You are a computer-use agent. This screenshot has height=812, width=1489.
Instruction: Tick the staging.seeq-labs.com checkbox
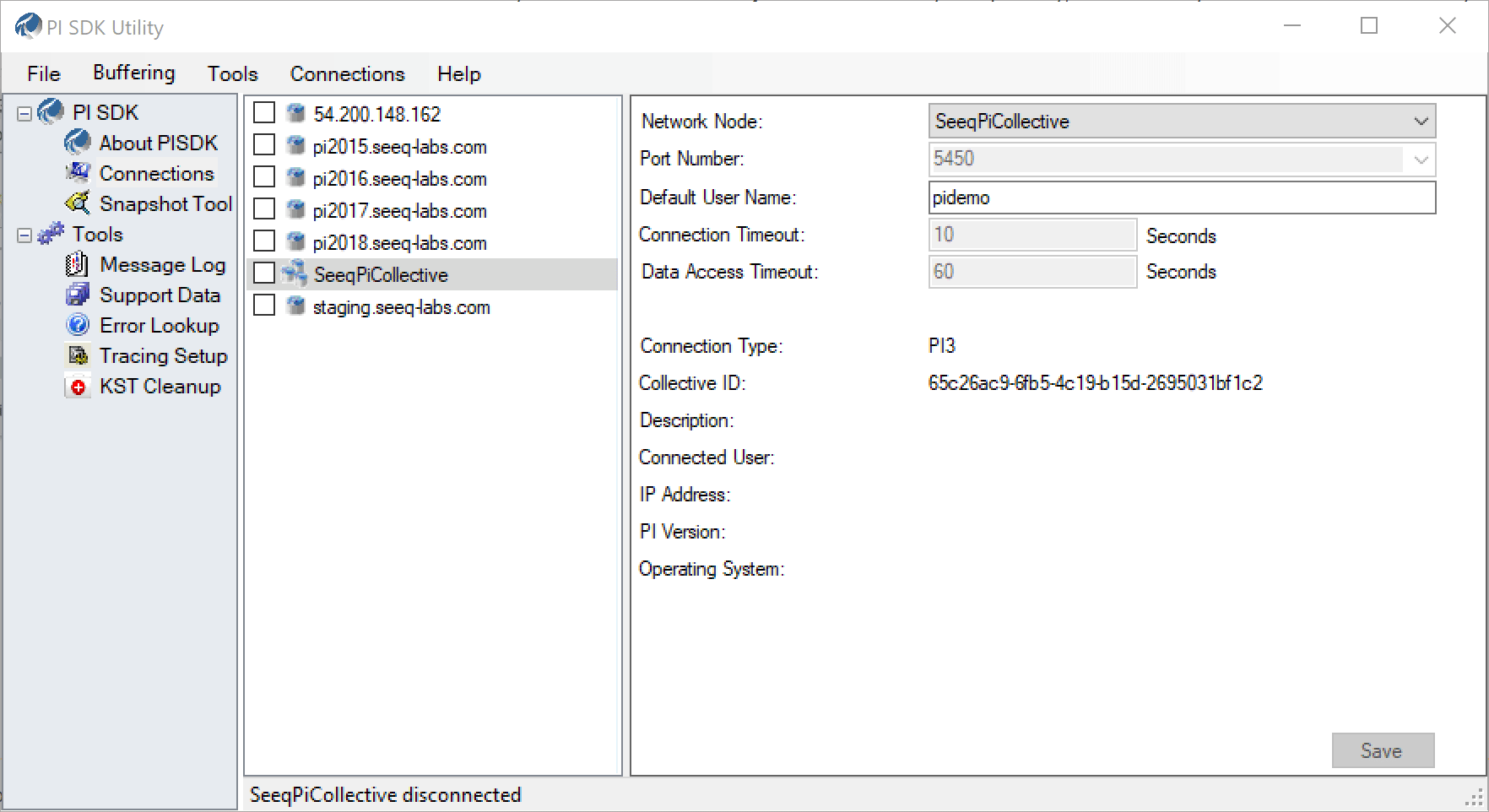coord(264,306)
